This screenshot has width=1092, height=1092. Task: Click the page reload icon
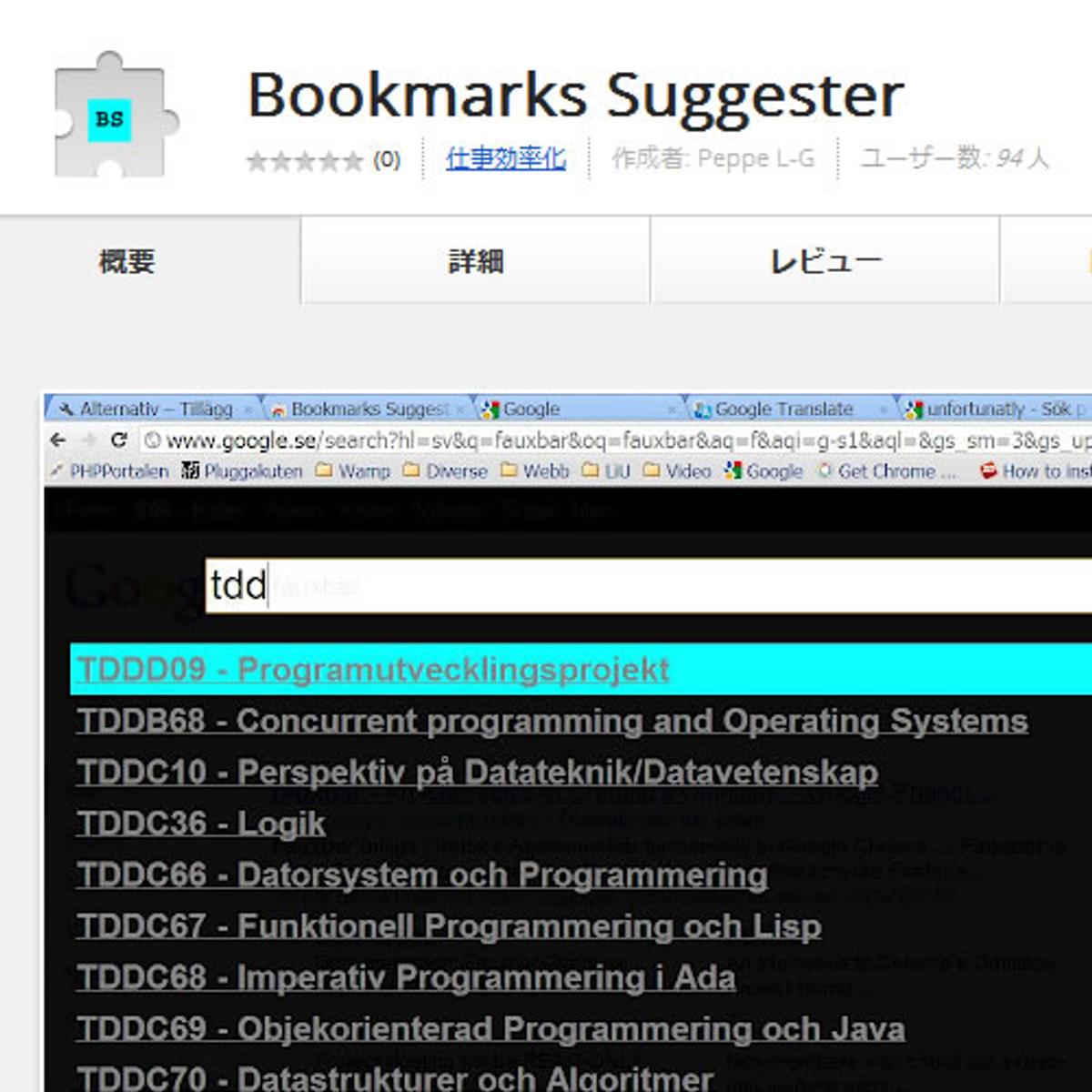[x=118, y=440]
